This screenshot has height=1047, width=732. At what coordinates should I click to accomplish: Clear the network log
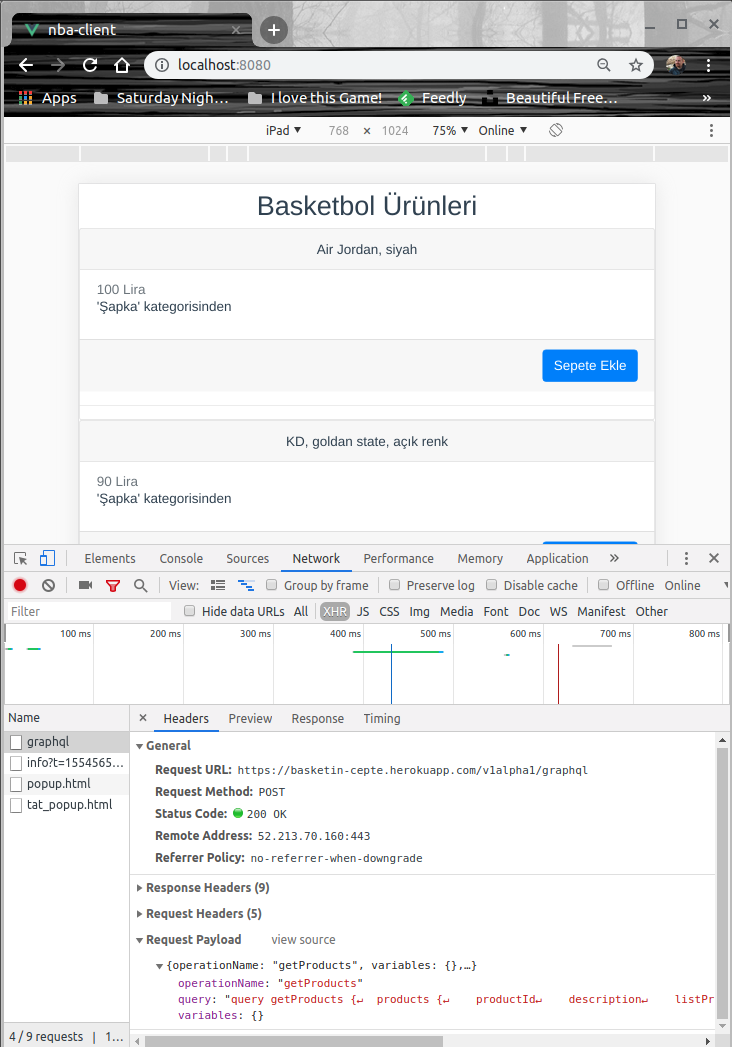click(x=48, y=585)
